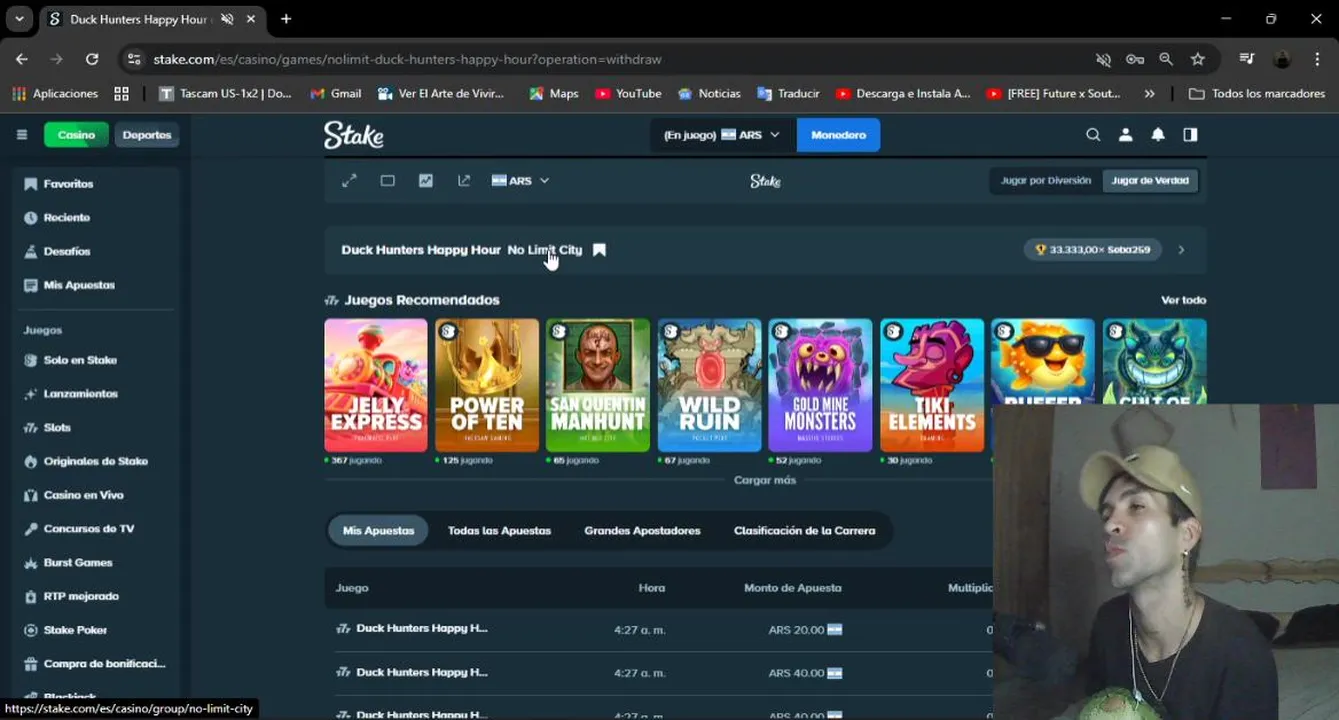
Task: Open the apps grid bookmark icon
Action: (122, 94)
